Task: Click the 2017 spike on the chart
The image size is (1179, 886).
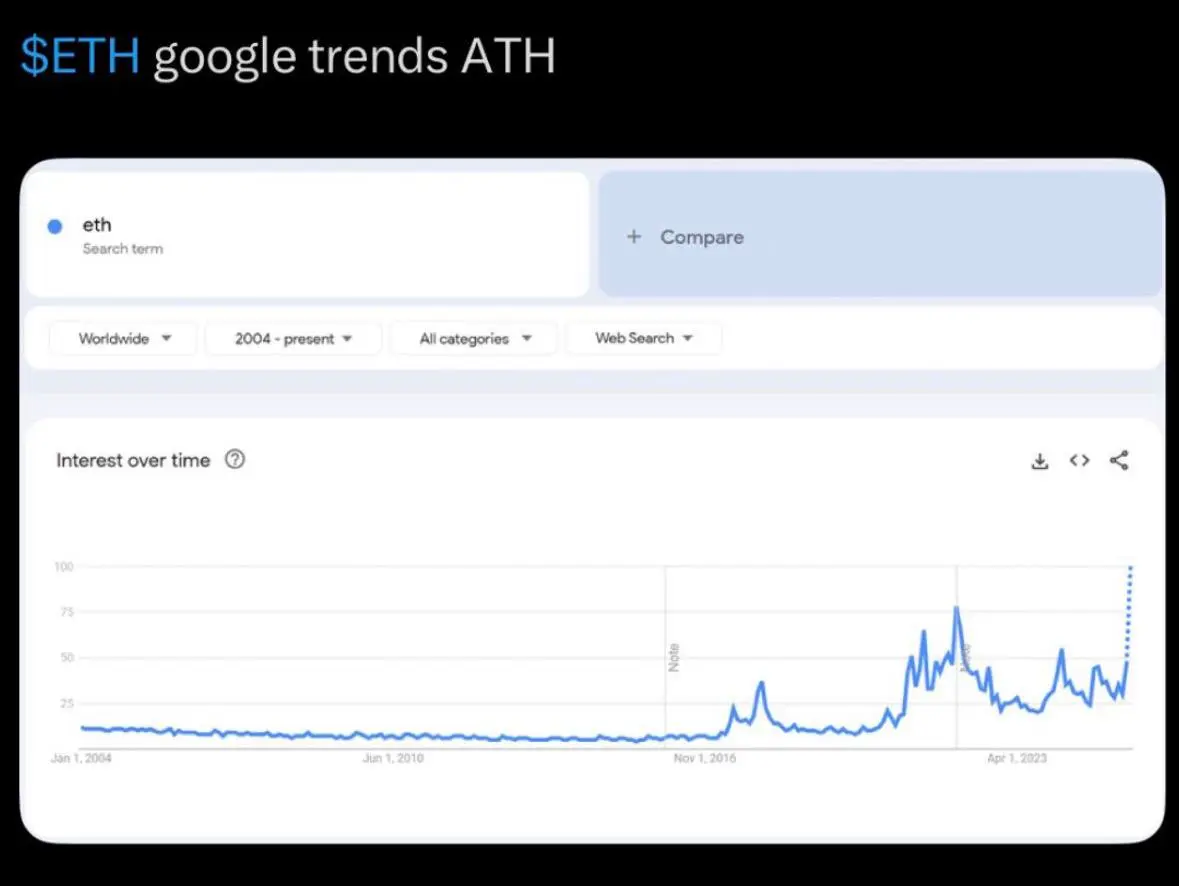Action: tap(761, 686)
